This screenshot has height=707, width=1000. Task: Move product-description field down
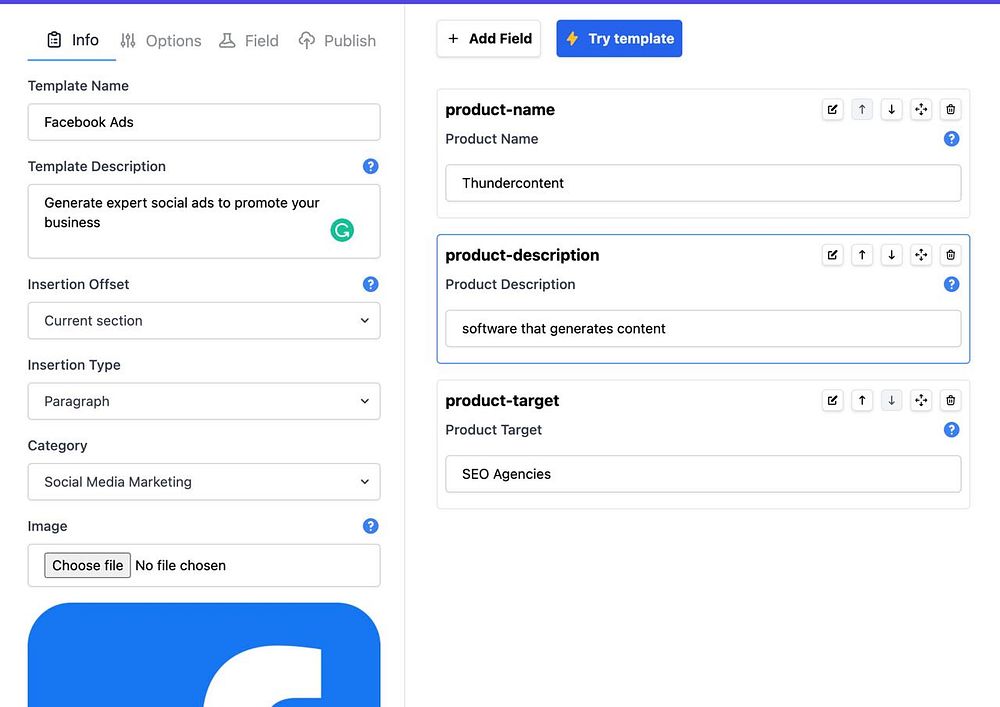(891, 255)
